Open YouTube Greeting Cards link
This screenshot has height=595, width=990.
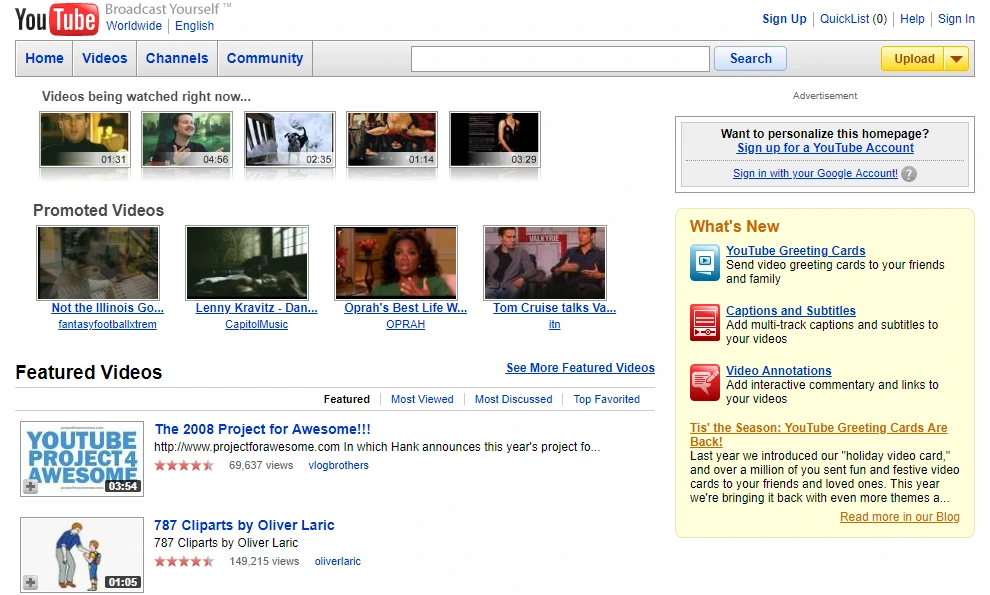[x=796, y=251]
